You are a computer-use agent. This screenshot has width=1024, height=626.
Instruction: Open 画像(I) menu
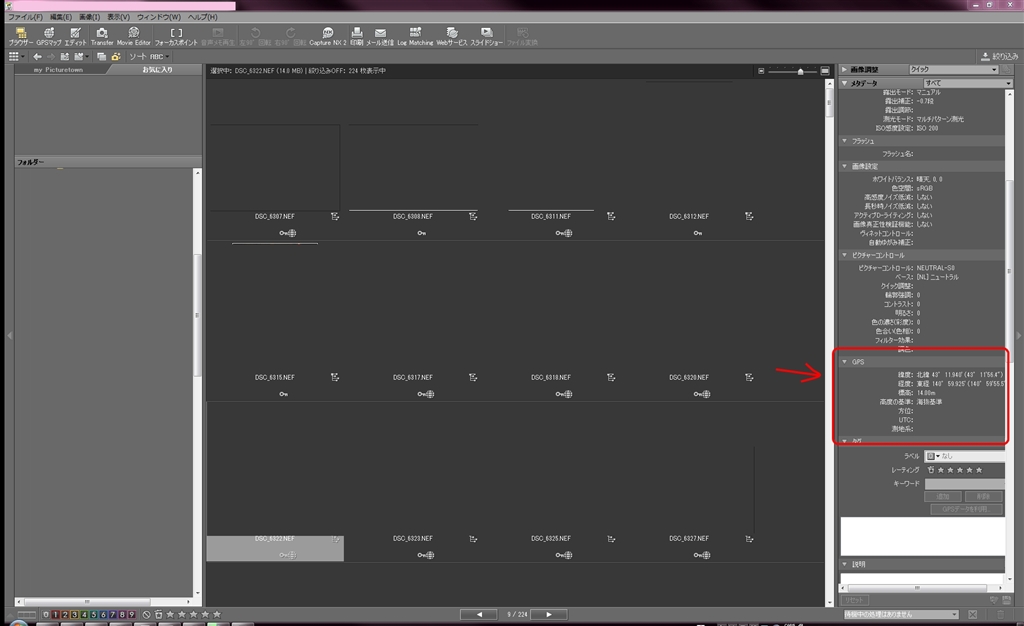pyautogui.click(x=89, y=17)
